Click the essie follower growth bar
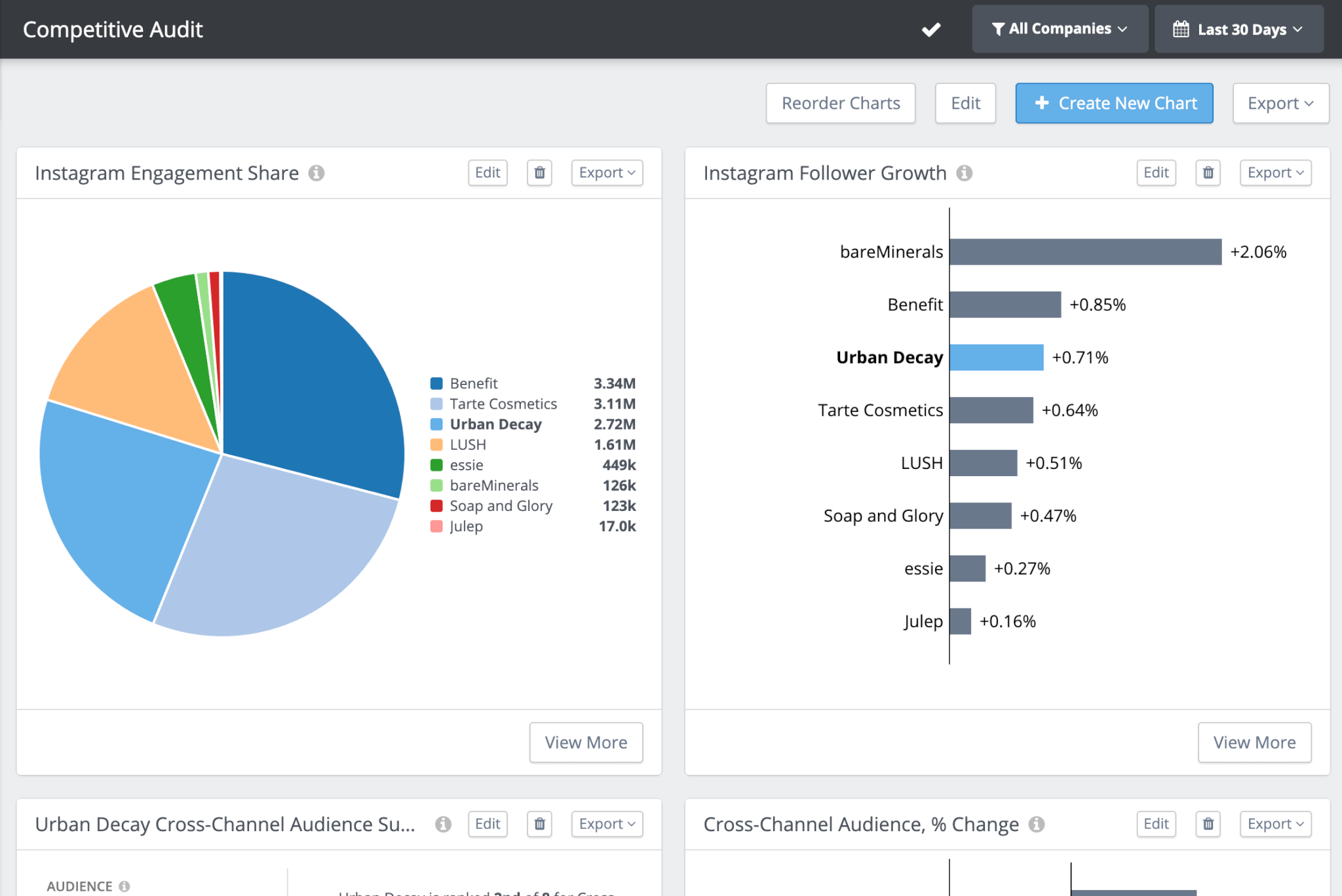 967,569
